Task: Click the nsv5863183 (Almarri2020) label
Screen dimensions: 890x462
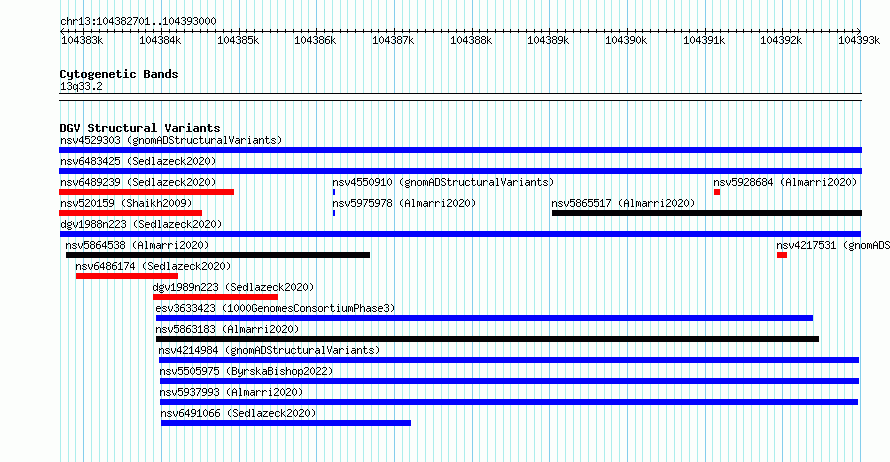Action: pos(227,329)
